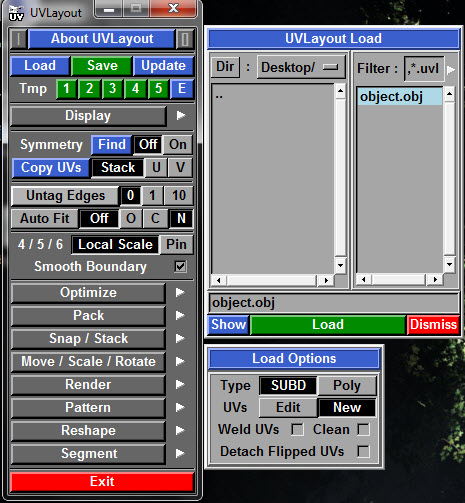The height and width of the screenshot is (503, 465).
Task: Click the Untag Edges button
Action: 65,196
